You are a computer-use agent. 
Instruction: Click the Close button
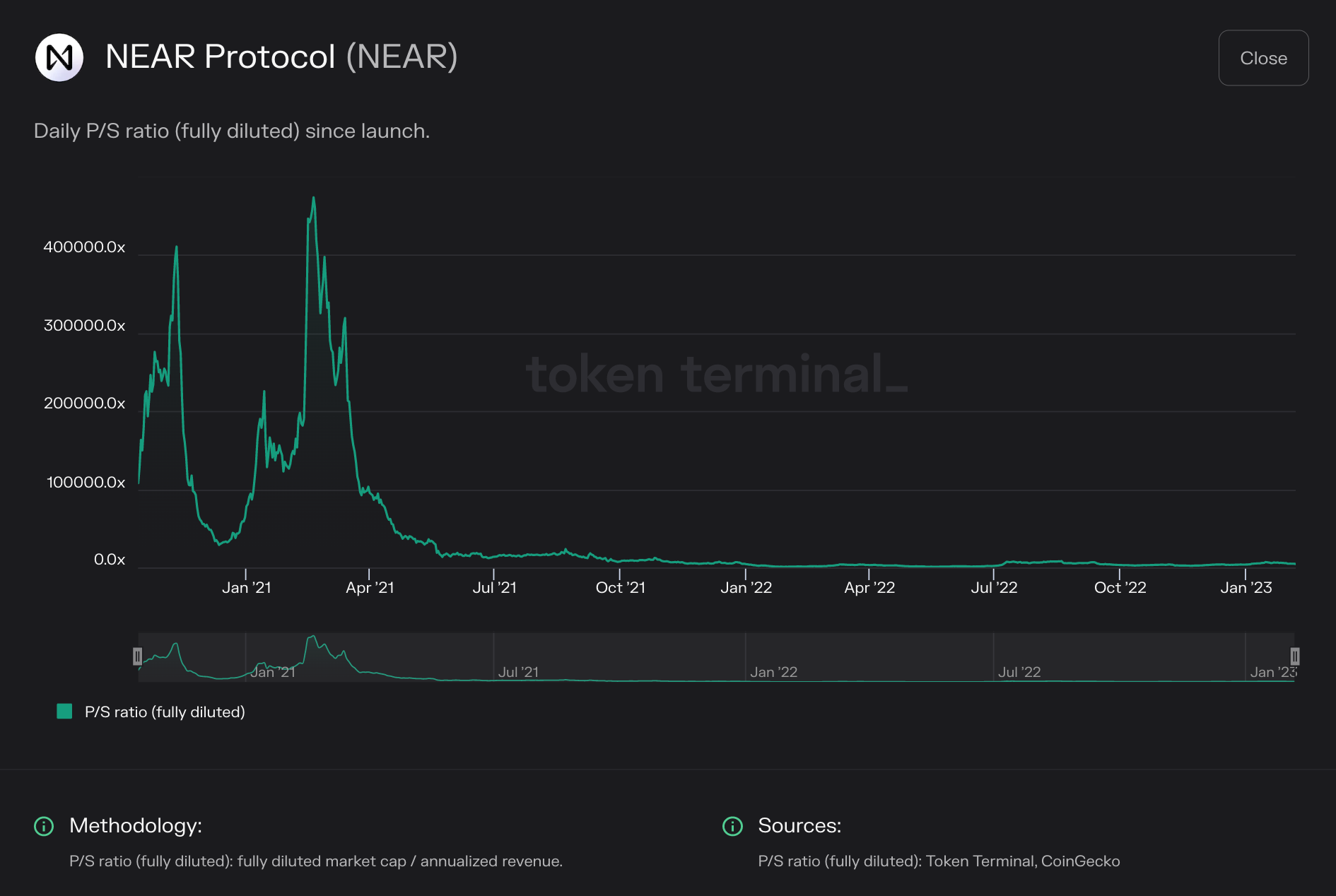[x=1263, y=58]
